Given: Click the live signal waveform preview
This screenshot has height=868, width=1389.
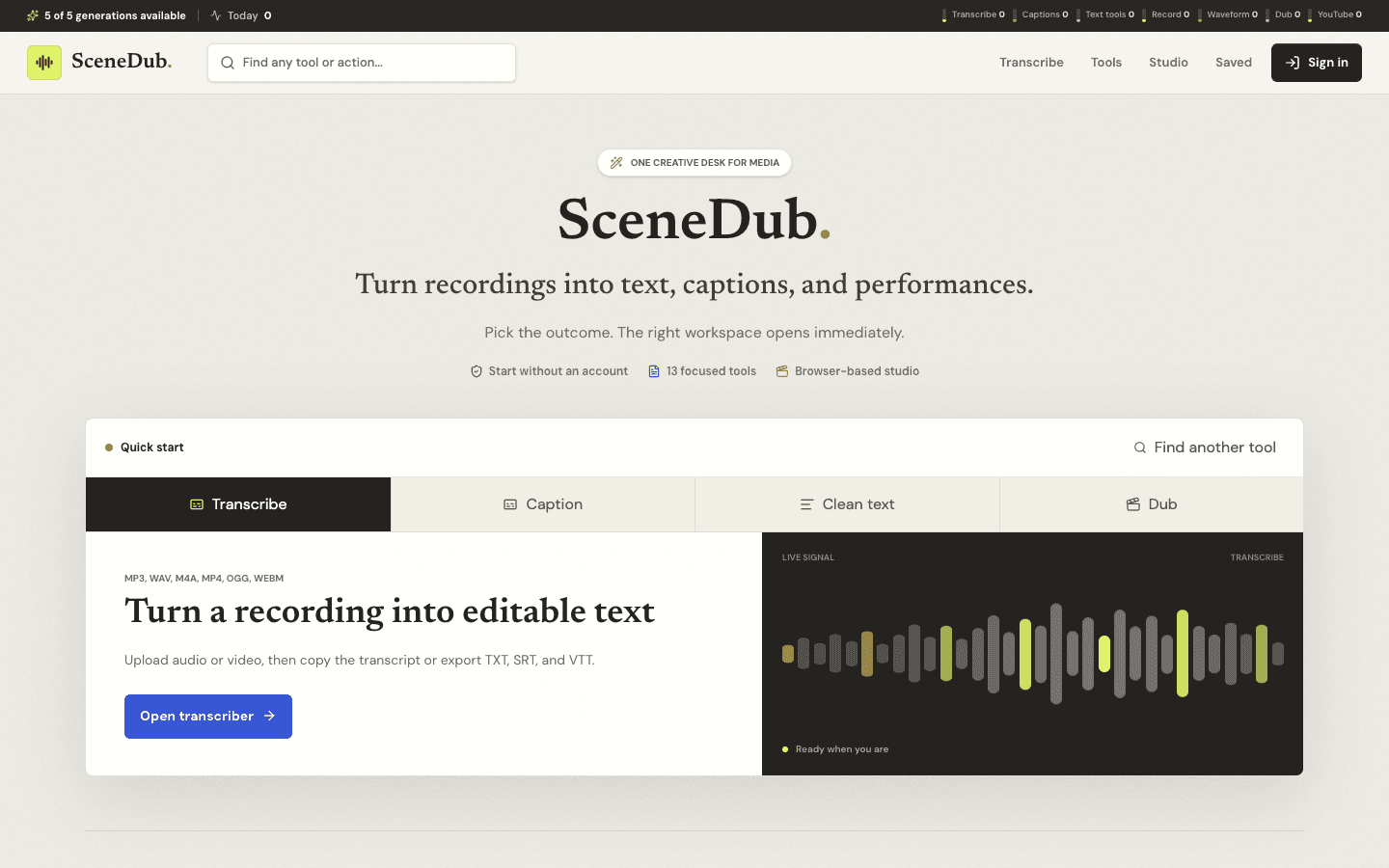Looking at the screenshot, I should (x=1032, y=654).
